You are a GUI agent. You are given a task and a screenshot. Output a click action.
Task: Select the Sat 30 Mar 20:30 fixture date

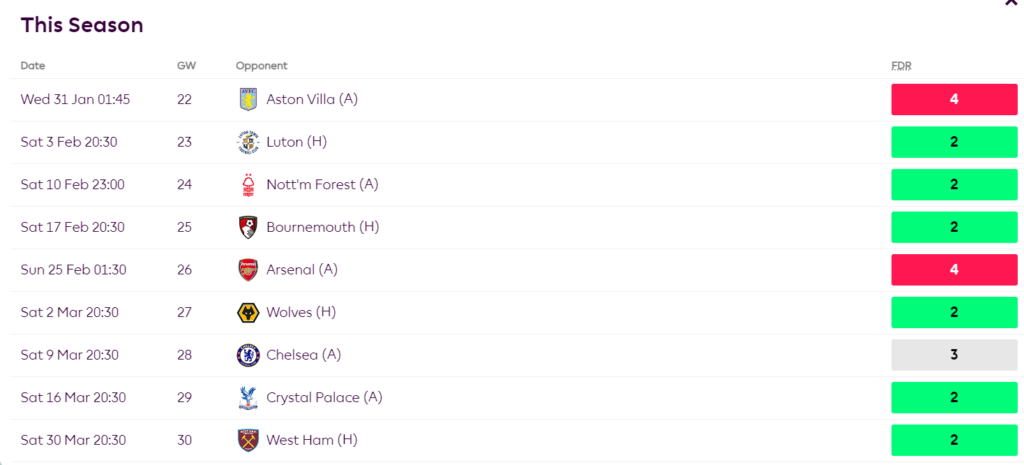tap(75, 440)
